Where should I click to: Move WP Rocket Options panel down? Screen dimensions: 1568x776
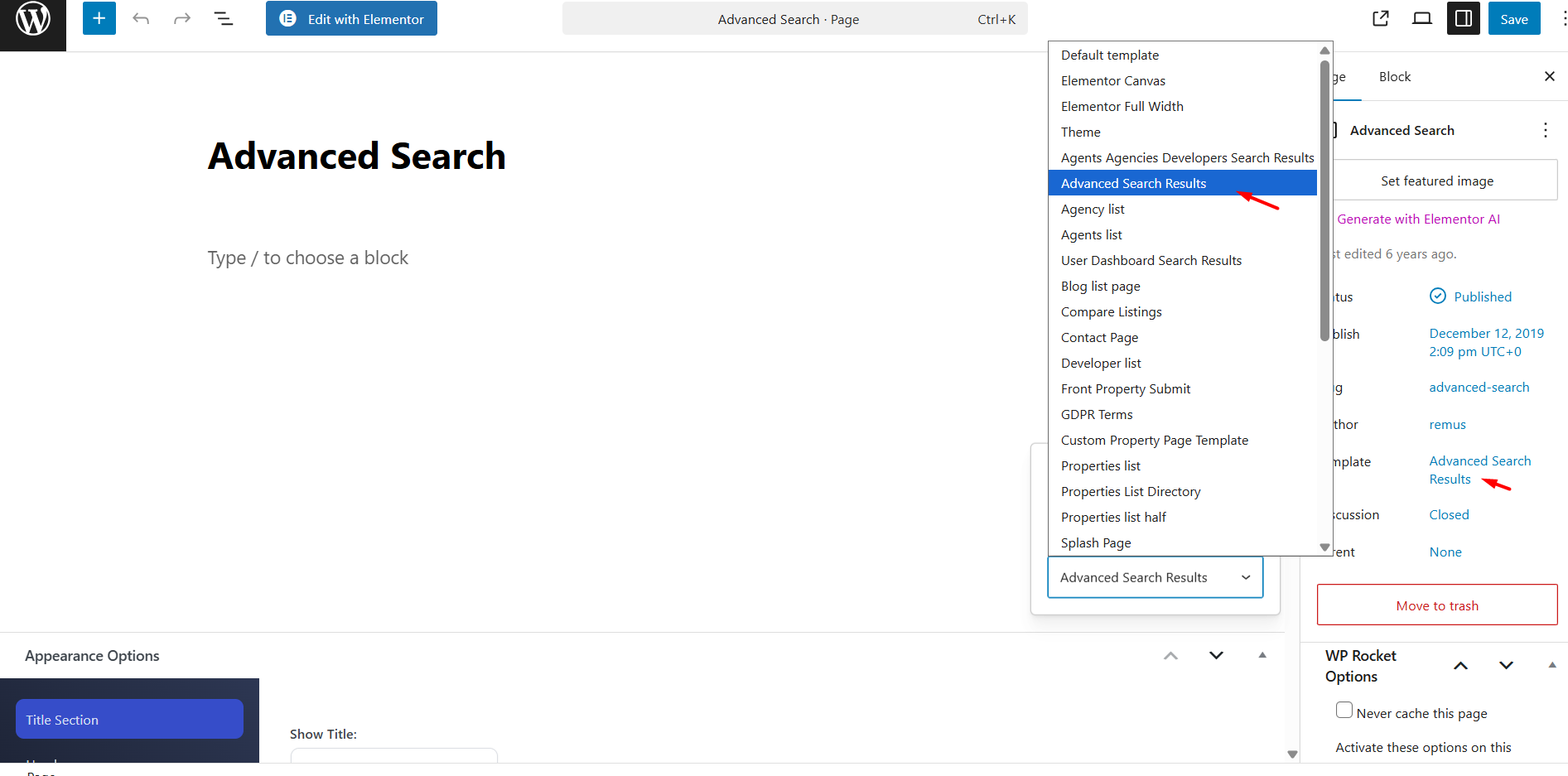click(1506, 666)
